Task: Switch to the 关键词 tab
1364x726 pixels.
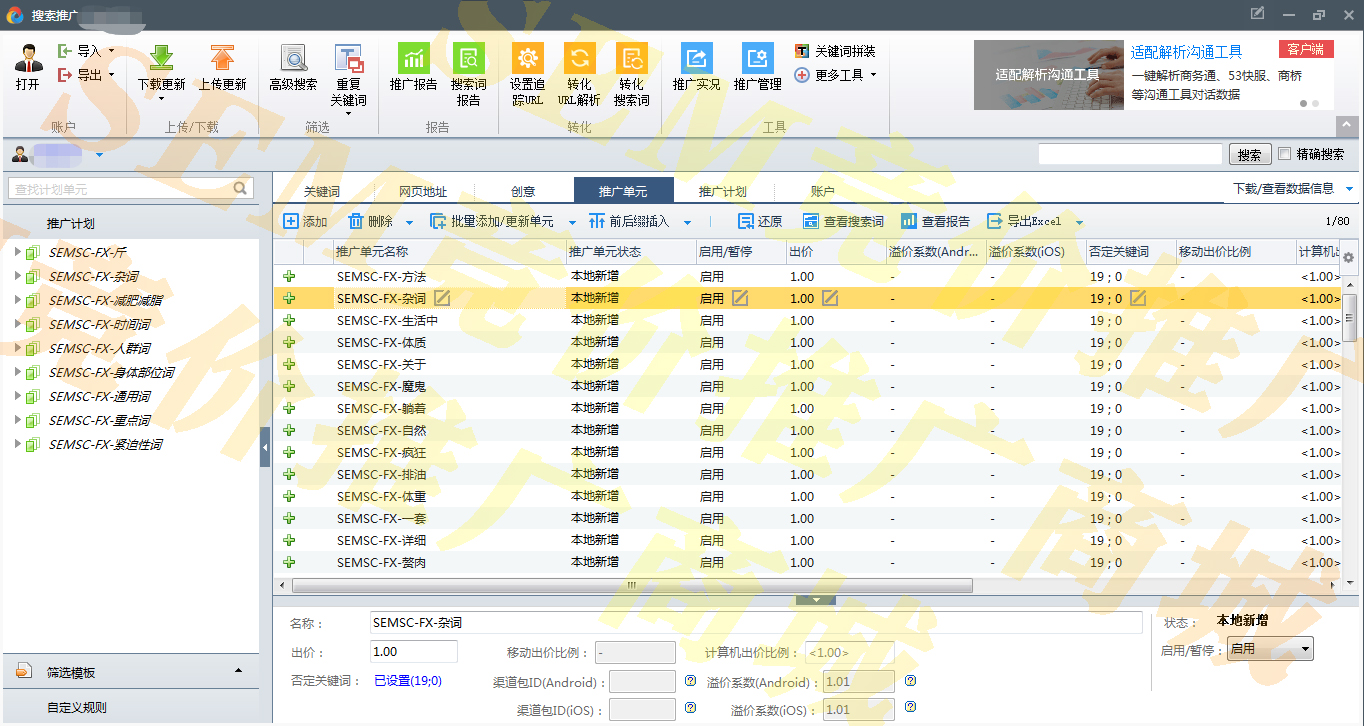Action: point(322,191)
